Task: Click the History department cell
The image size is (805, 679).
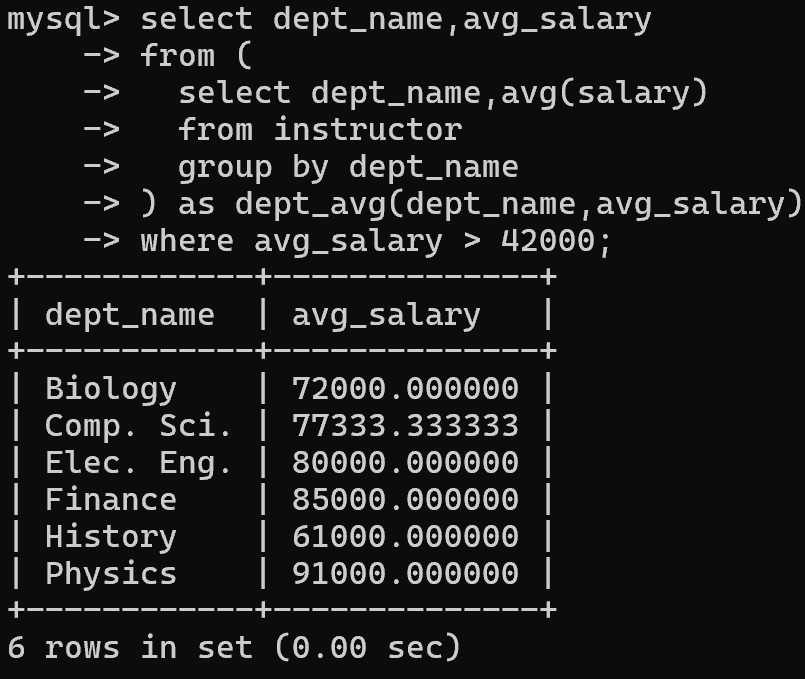Action: (x=110, y=537)
